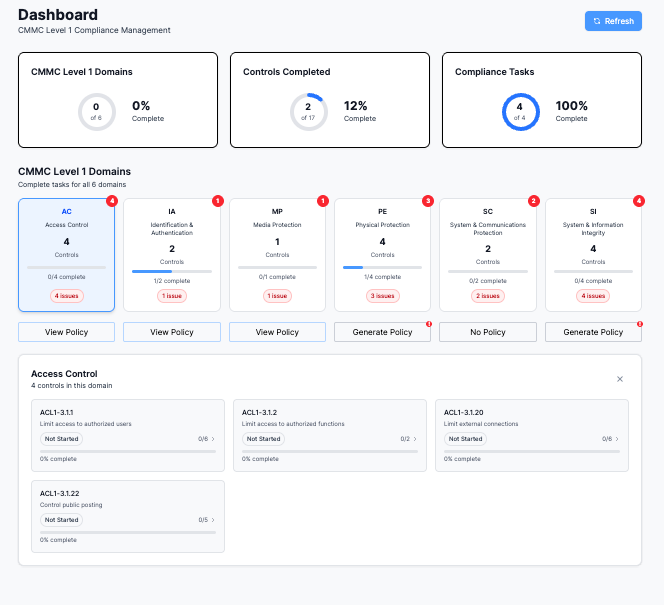Click No Policy button for SC

tap(488, 332)
